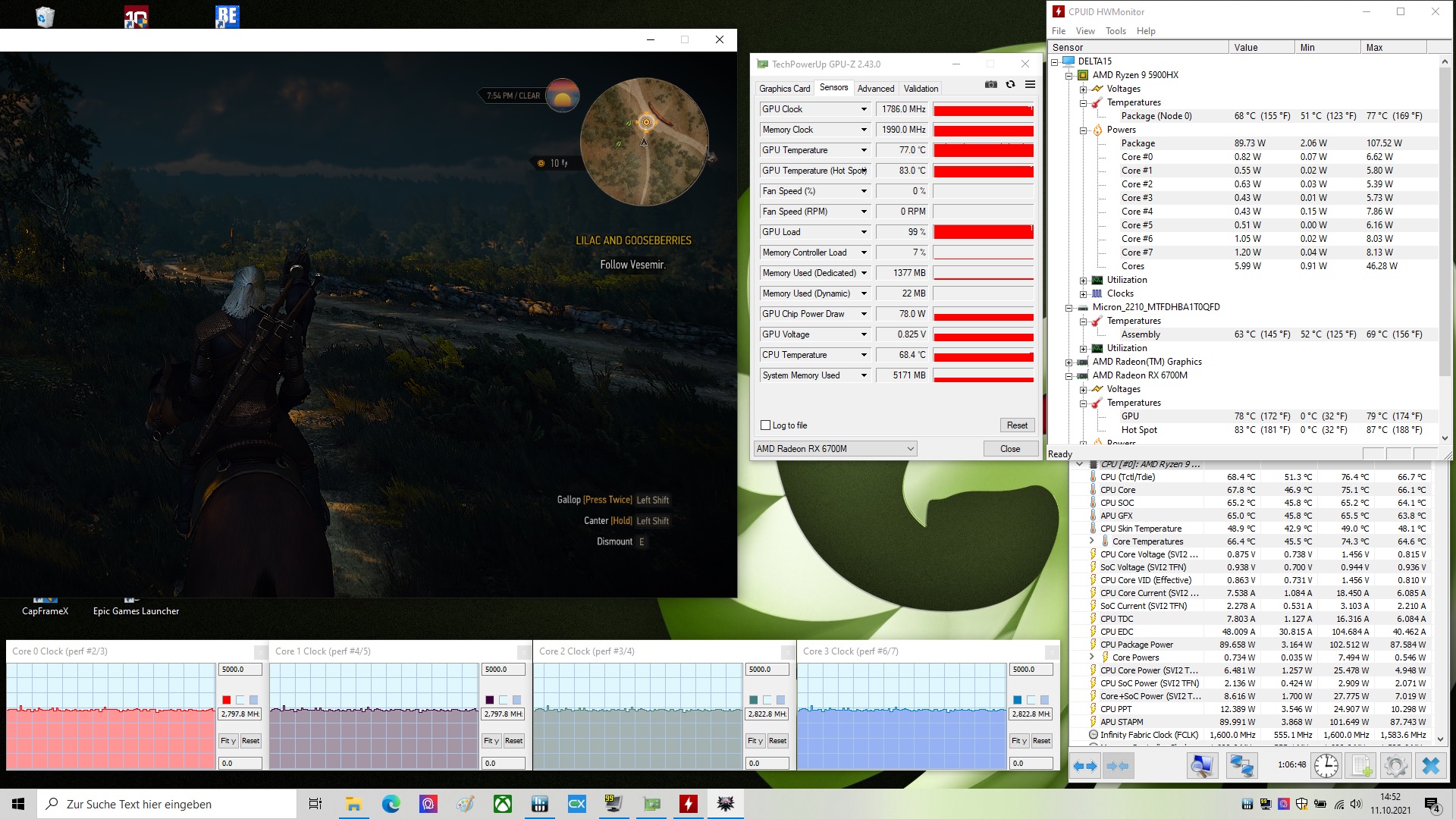Open GPU-Z green card taskbar icon
The width and height of the screenshot is (1456, 819).
651,804
